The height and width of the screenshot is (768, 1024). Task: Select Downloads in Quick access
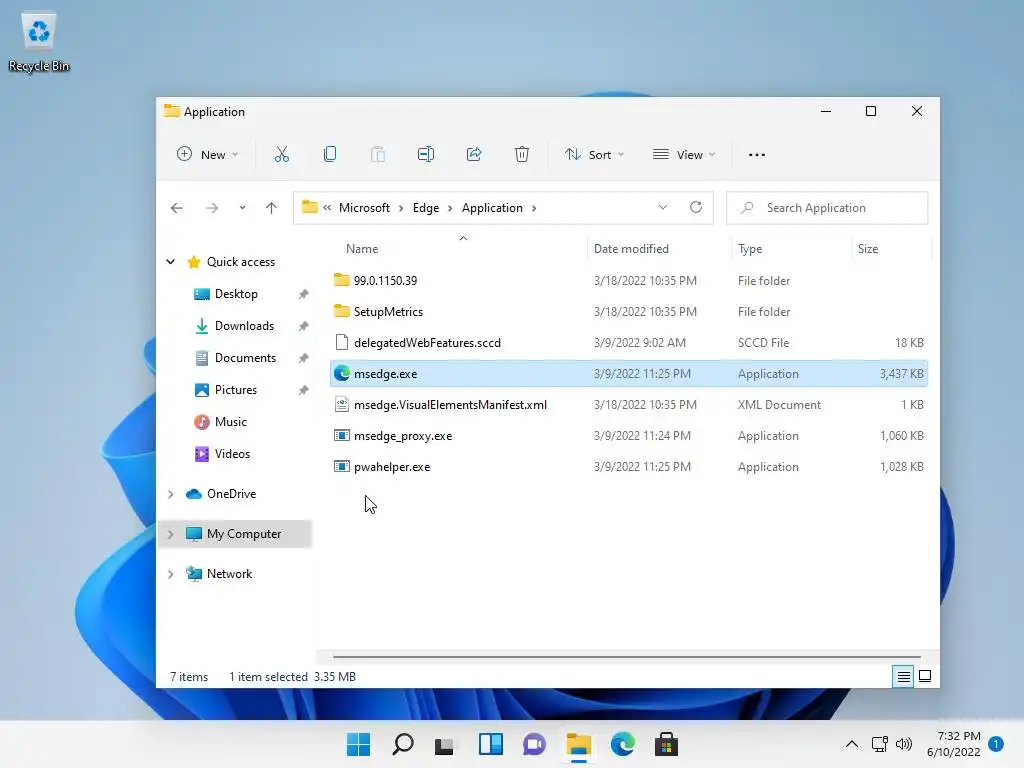coord(244,326)
